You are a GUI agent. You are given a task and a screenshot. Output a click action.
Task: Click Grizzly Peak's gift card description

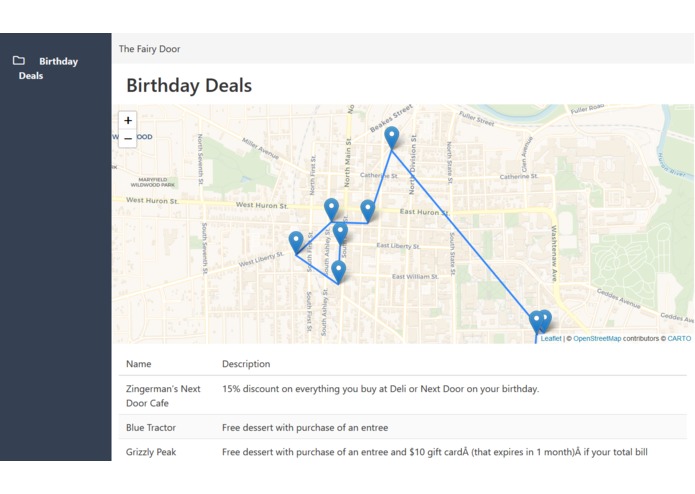click(x=434, y=452)
